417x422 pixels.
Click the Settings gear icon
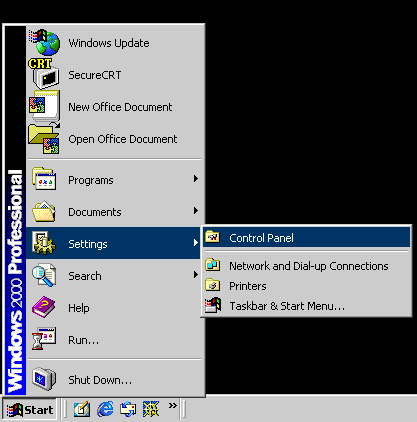coord(44,243)
